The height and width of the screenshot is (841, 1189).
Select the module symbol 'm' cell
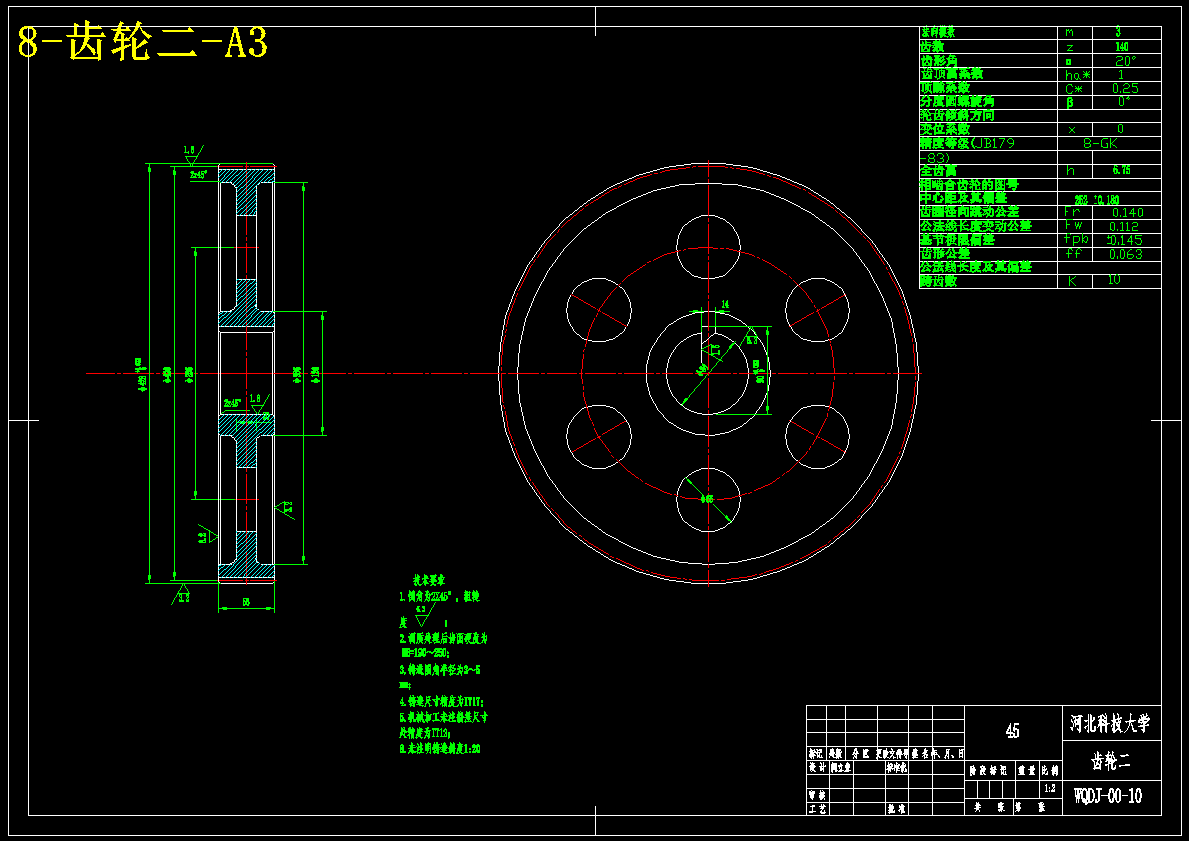[x=1069, y=33]
